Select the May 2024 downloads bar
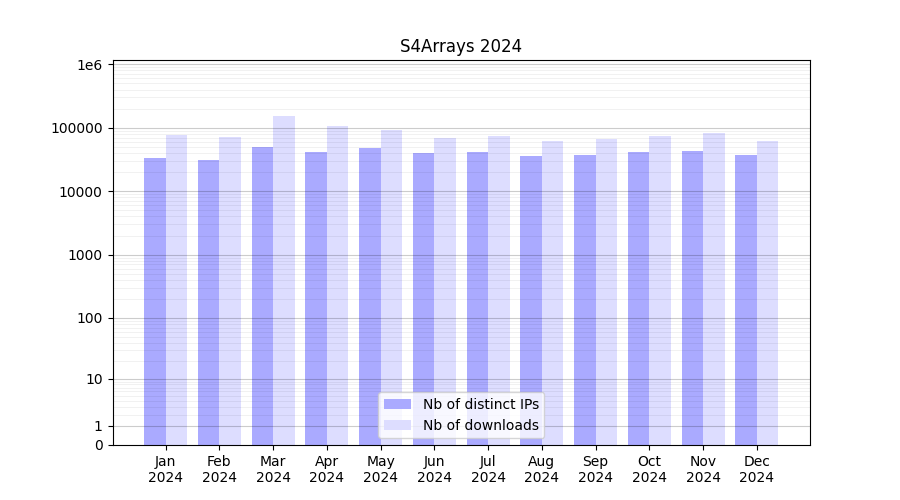 click(391, 287)
